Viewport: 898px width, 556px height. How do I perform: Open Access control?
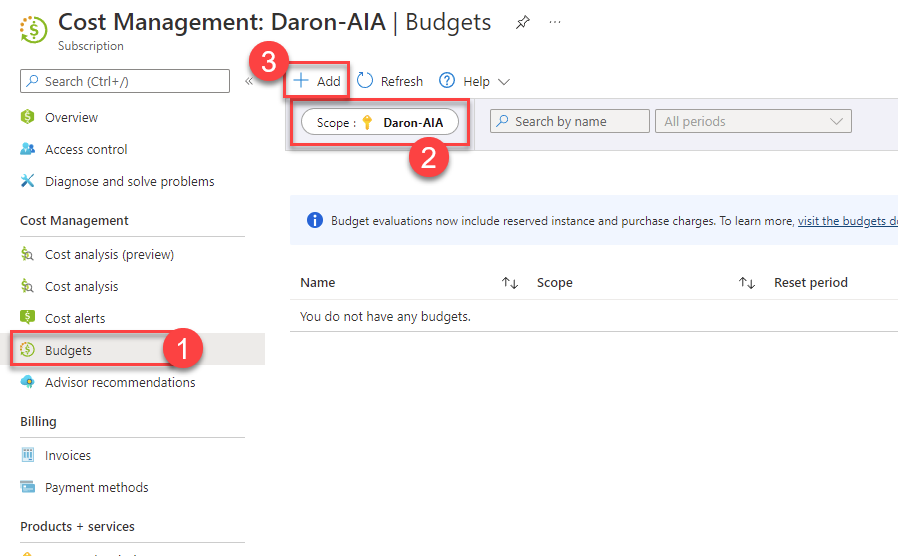tap(86, 149)
